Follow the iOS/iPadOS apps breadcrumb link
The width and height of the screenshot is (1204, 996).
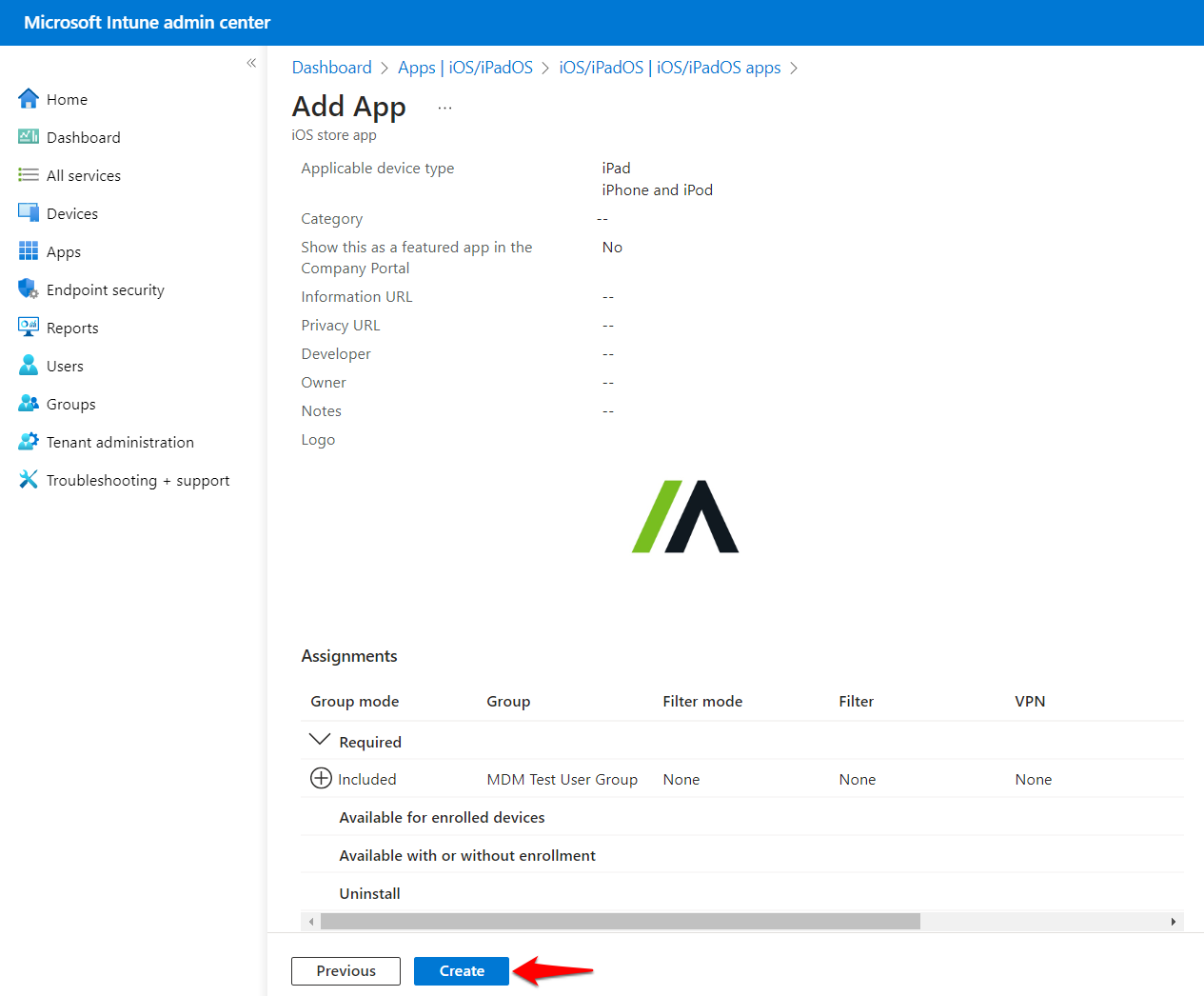[x=670, y=68]
